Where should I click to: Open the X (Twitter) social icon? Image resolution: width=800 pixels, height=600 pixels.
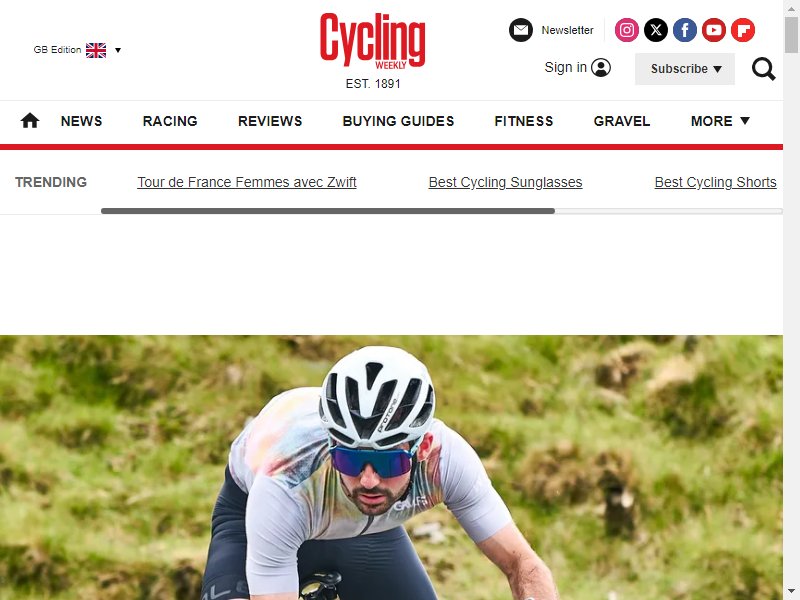coord(656,30)
